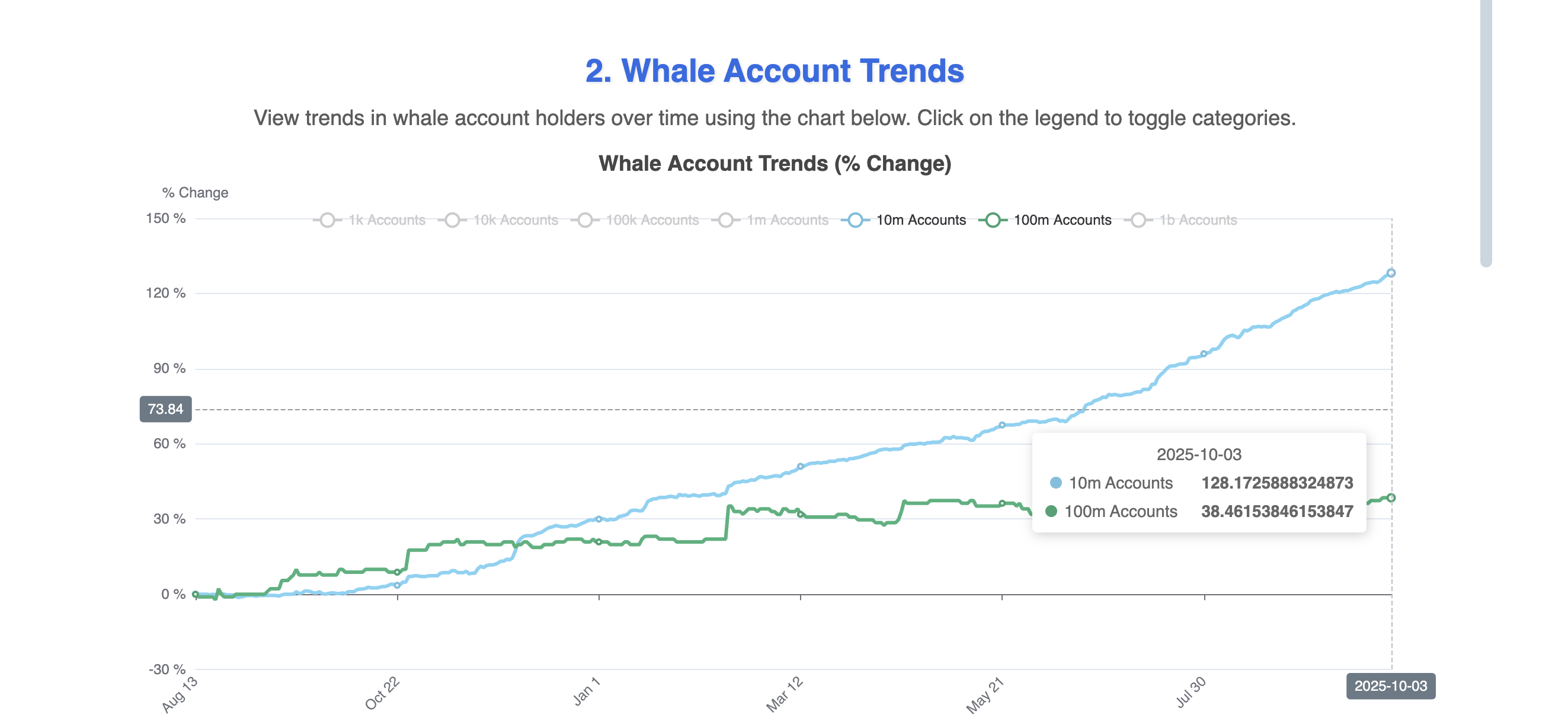Select 100m line marker at Oct 22
The height and width of the screenshot is (721, 1568).
[398, 572]
